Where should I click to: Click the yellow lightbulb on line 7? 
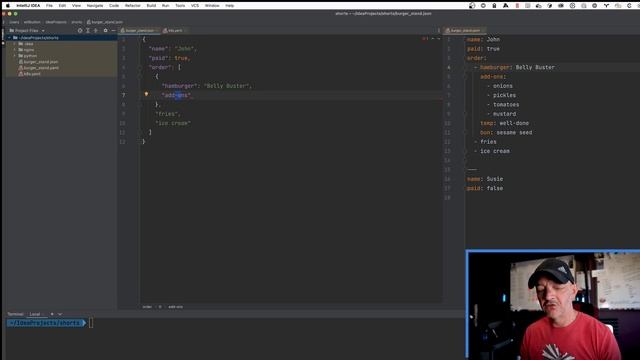pos(146,94)
